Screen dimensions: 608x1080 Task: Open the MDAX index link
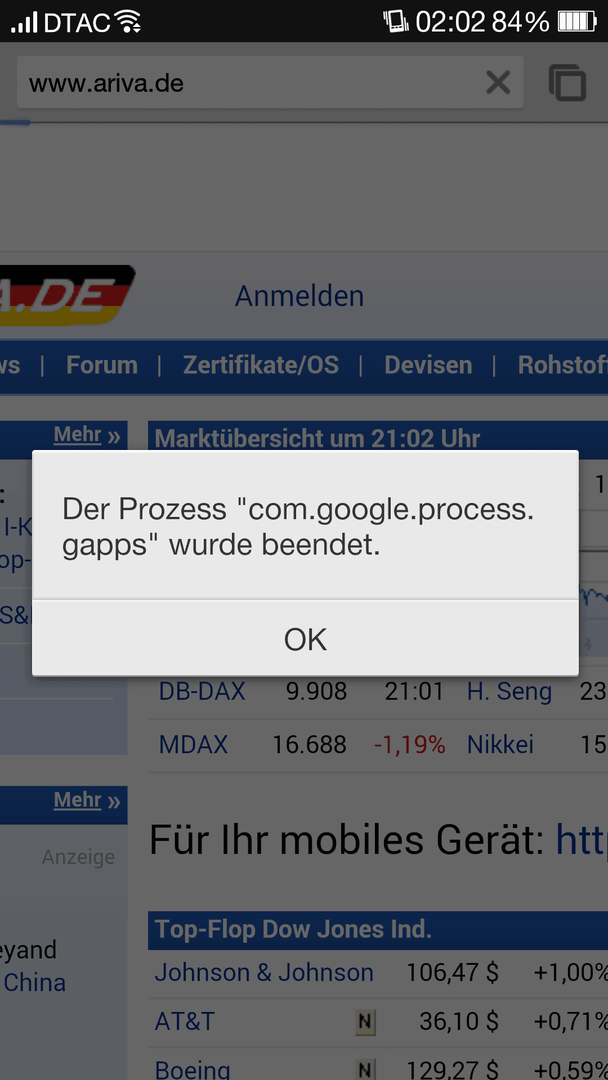point(193,745)
